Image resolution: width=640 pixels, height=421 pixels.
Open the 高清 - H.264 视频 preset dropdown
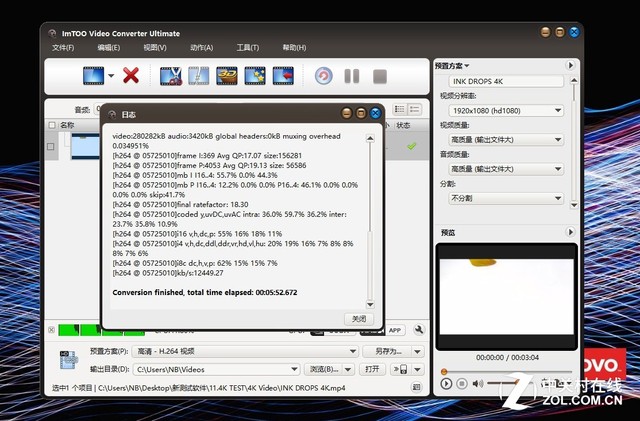245,352
